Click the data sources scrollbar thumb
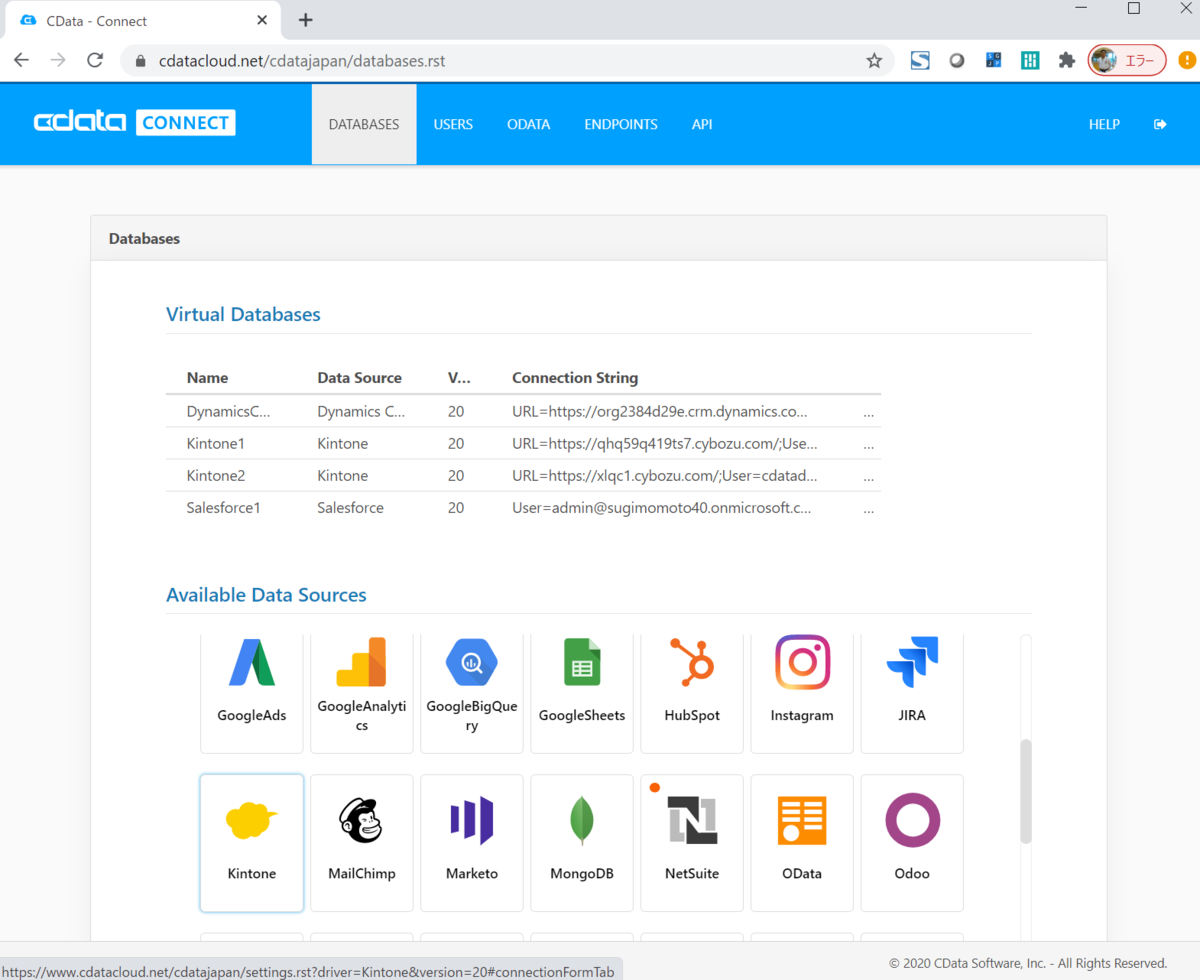 click(1025, 791)
